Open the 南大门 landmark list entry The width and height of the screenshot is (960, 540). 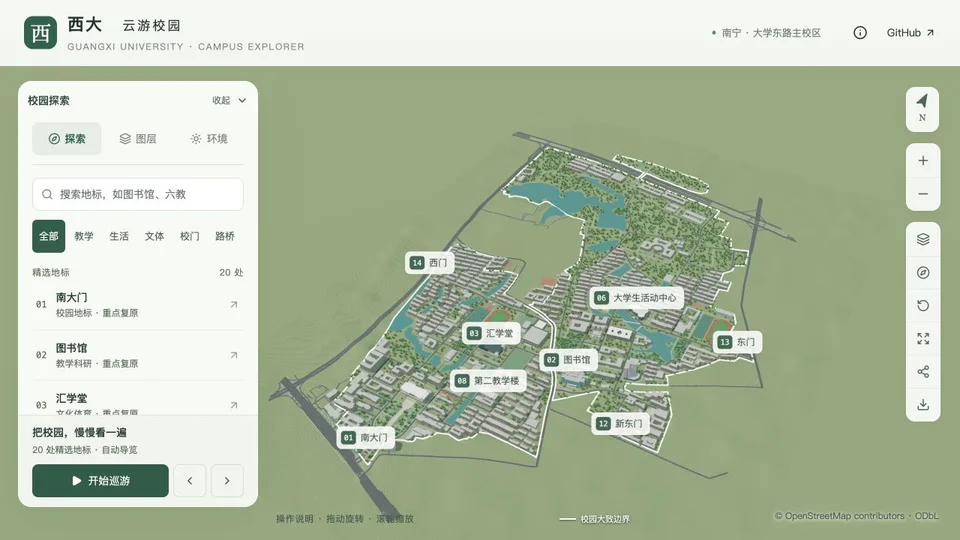point(138,305)
